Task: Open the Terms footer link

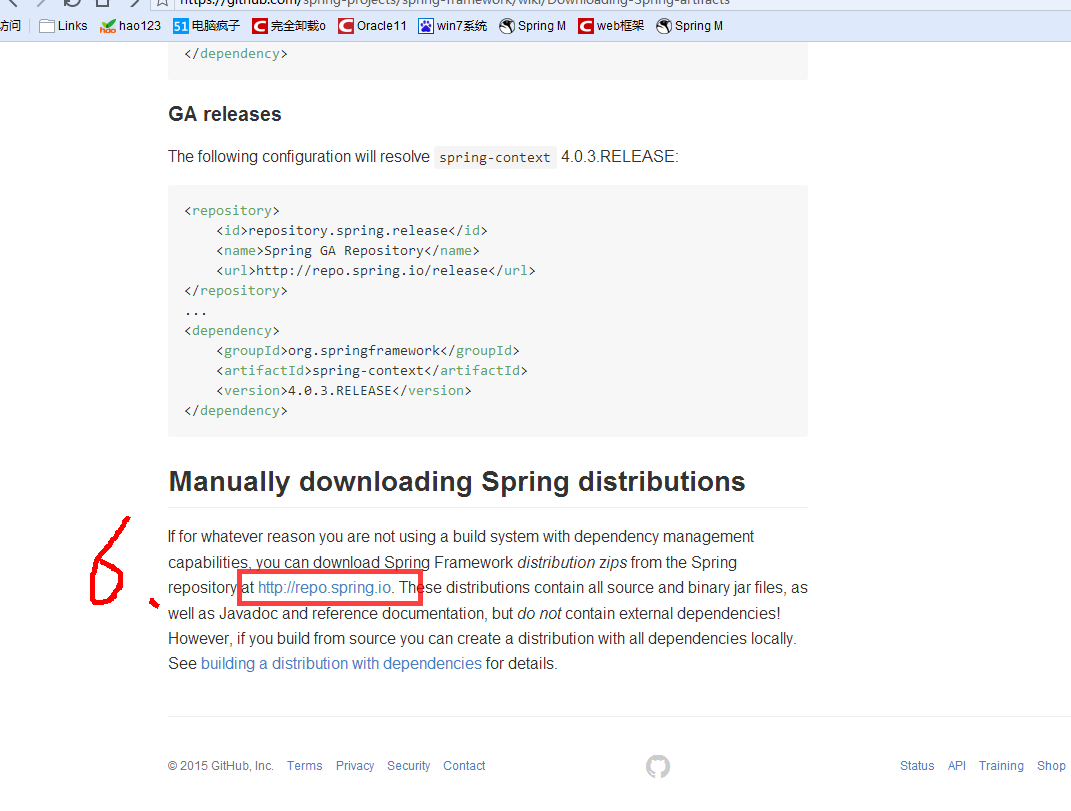Action: pyautogui.click(x=305, y=766)
